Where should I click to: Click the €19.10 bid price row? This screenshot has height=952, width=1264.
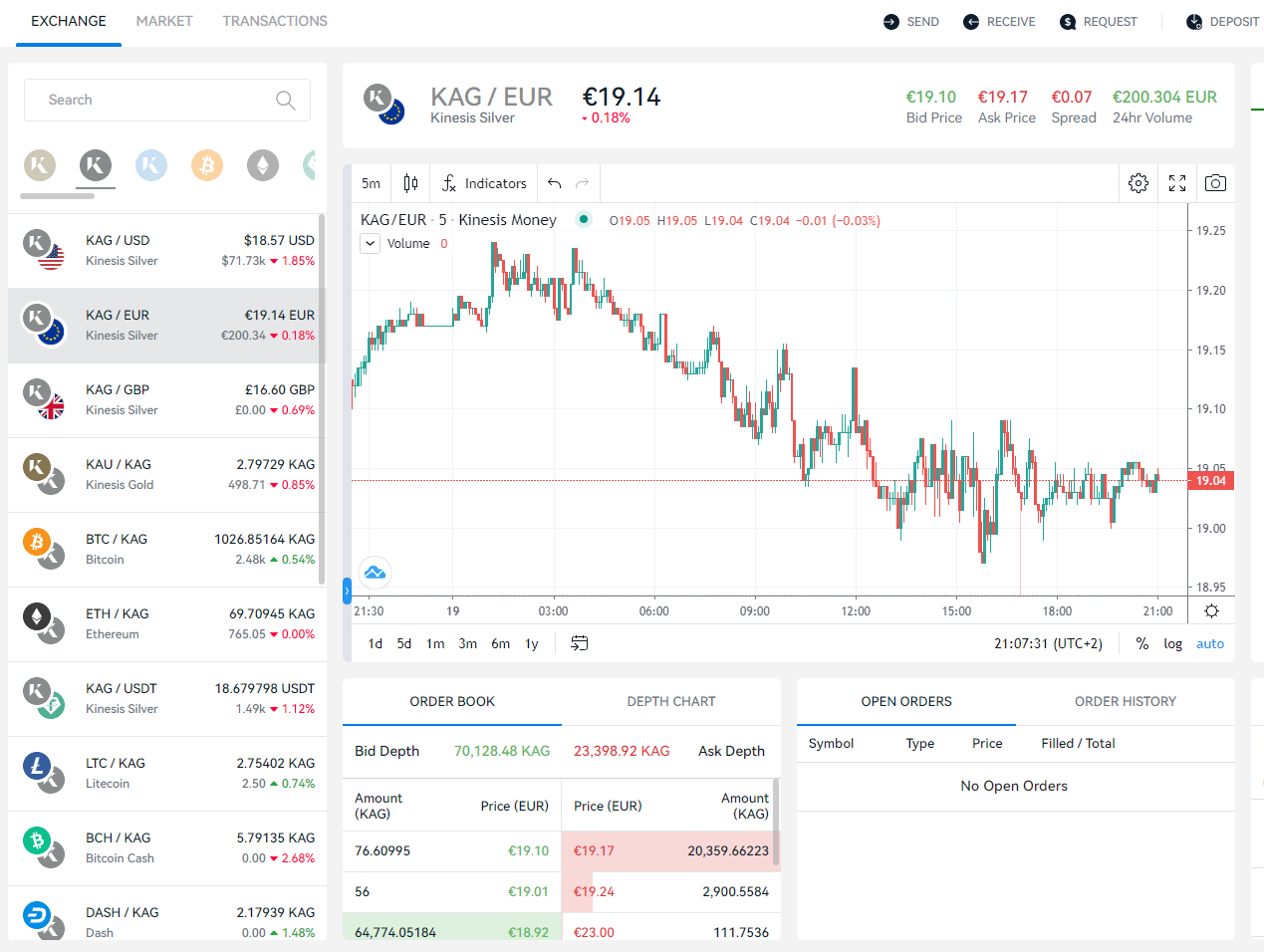[x=452, y=851]
